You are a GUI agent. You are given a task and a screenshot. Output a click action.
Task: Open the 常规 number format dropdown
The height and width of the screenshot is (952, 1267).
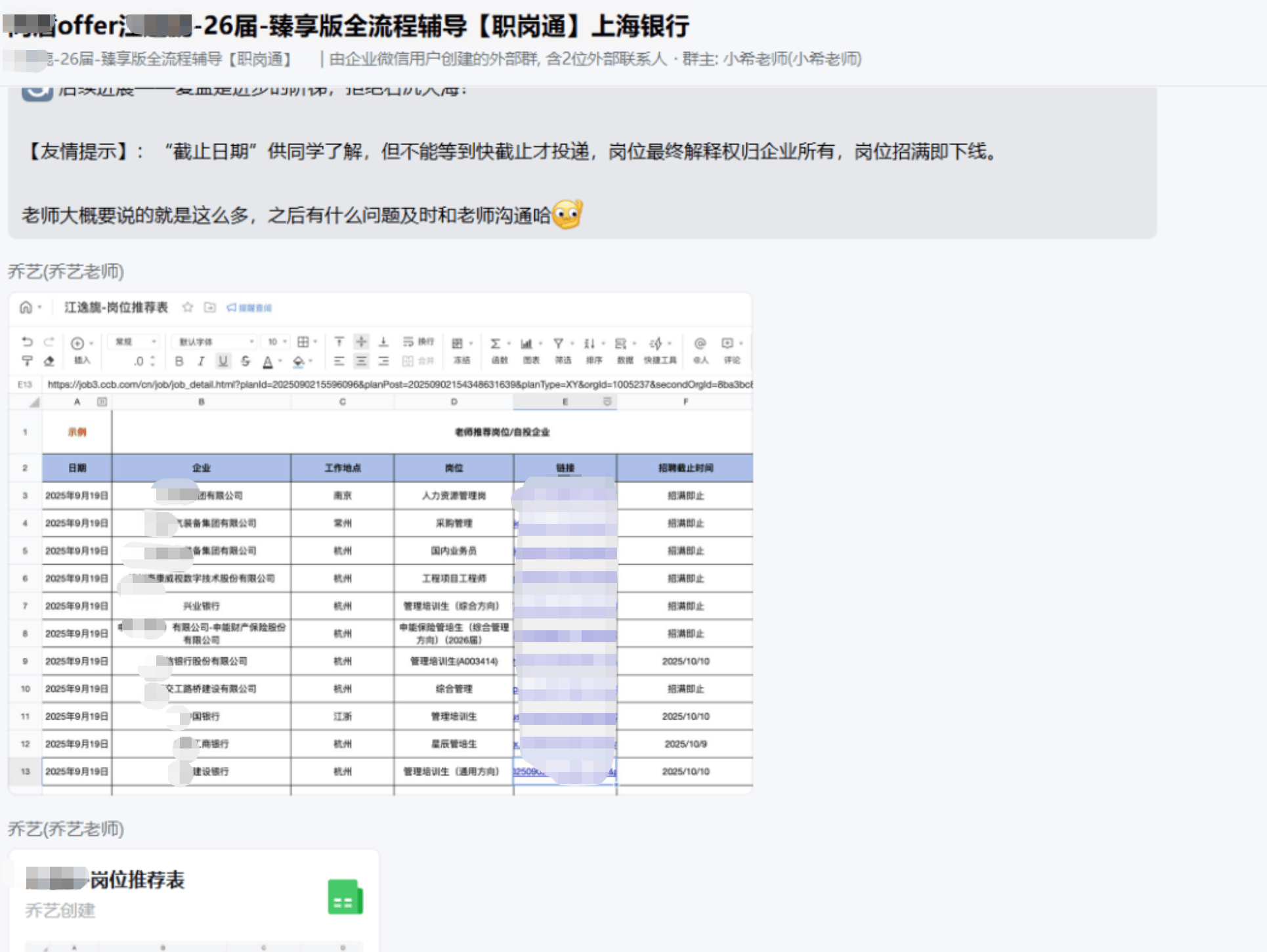135,341
